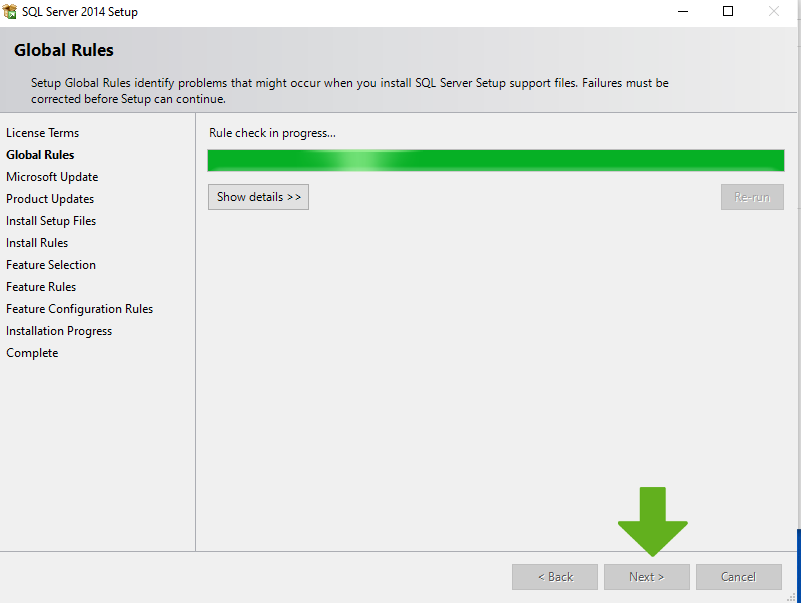Choose Install Setup Files in the sidebar
This screenshot has width=801, height=603.
click(51, 221)
